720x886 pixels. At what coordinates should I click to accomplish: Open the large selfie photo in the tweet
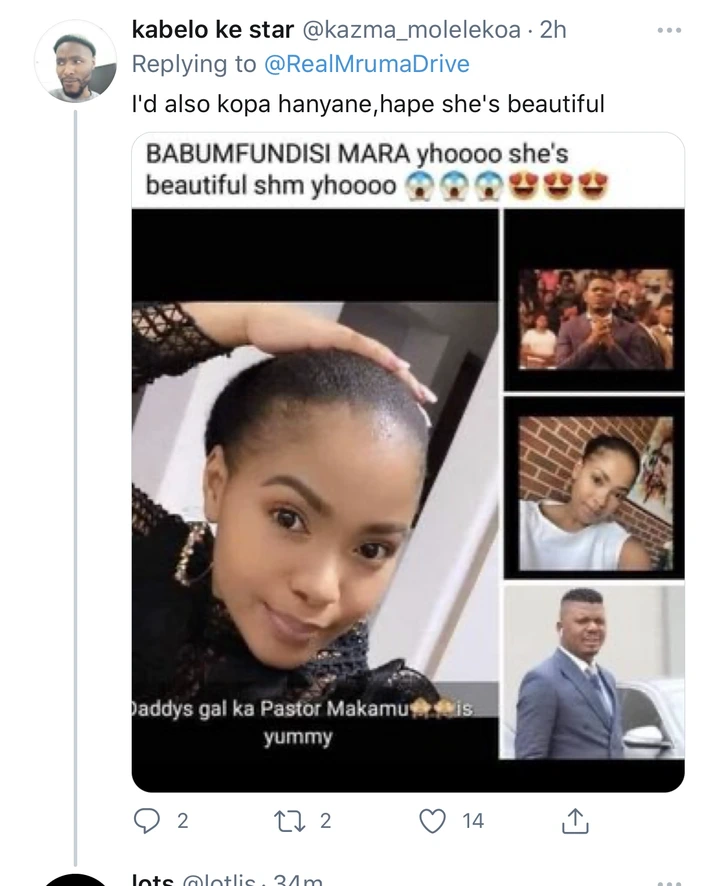pos(314,500)
